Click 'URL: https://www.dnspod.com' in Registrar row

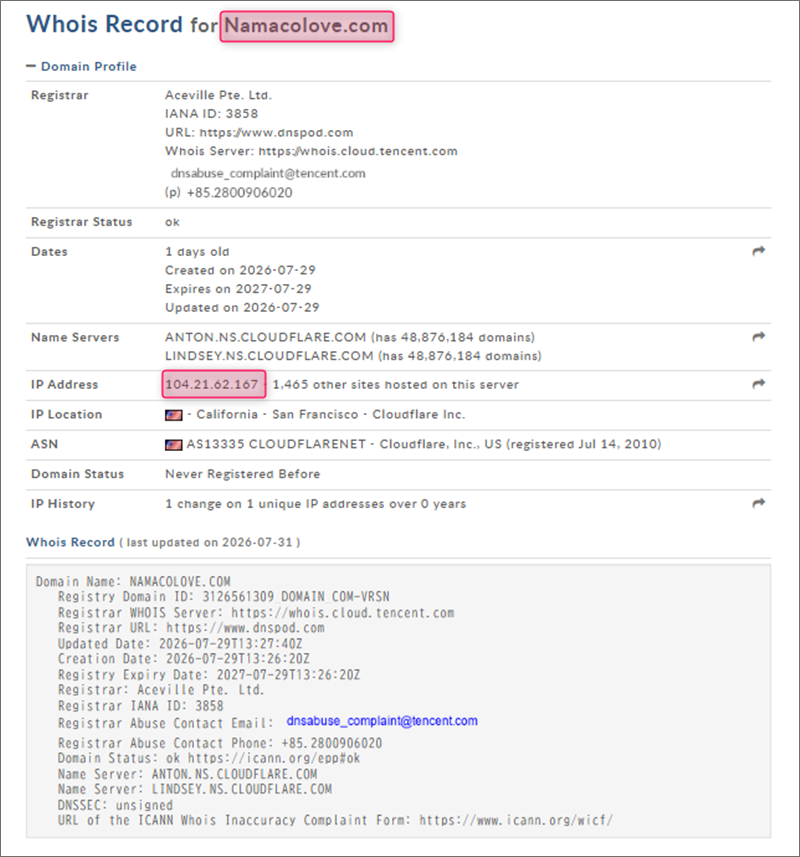[259, 132]
